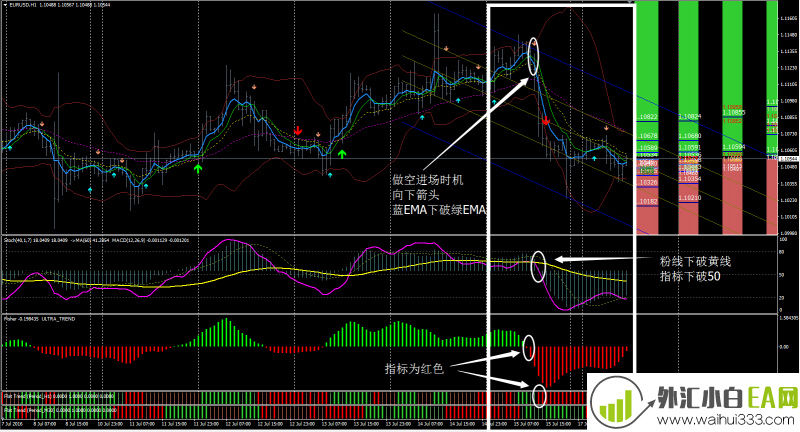800x432 pixels.
Task: Click the 1.10326 level label
Action: coord(648,182)
